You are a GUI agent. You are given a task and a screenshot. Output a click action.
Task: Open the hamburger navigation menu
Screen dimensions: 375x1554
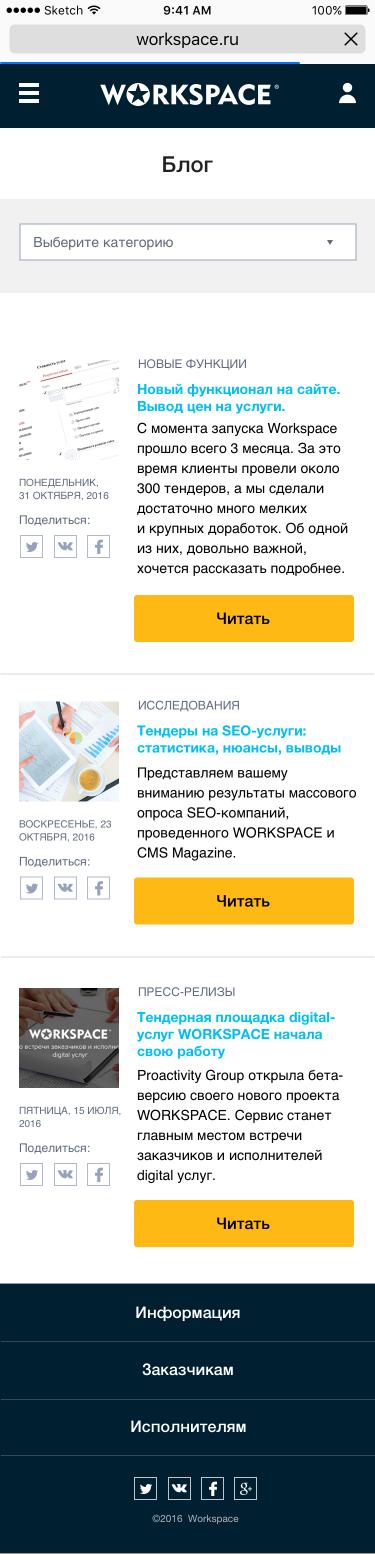coord(29,94)
